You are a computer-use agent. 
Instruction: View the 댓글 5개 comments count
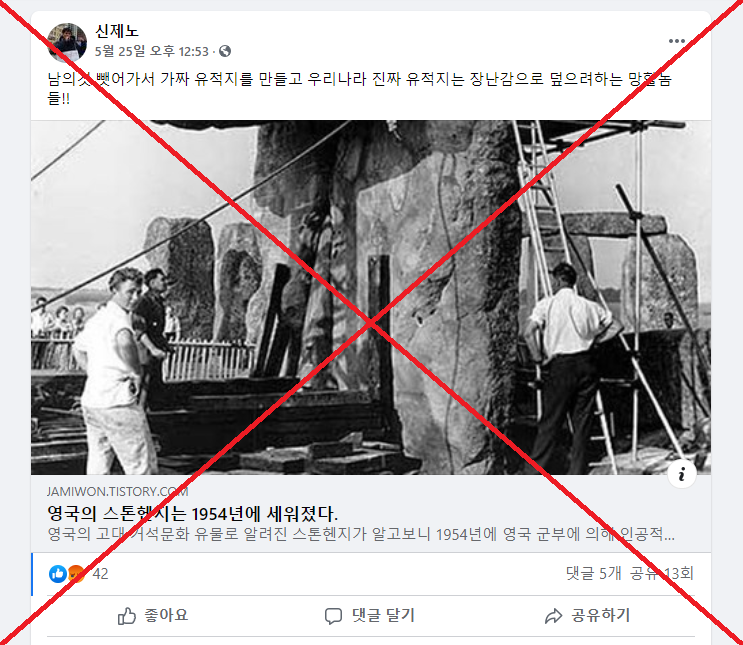click(594, 573)
